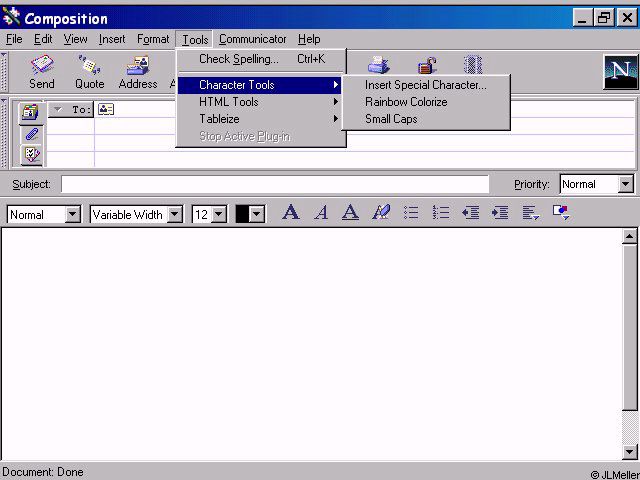
Task: Click the larger font size A icon
Action: [291, 213]
